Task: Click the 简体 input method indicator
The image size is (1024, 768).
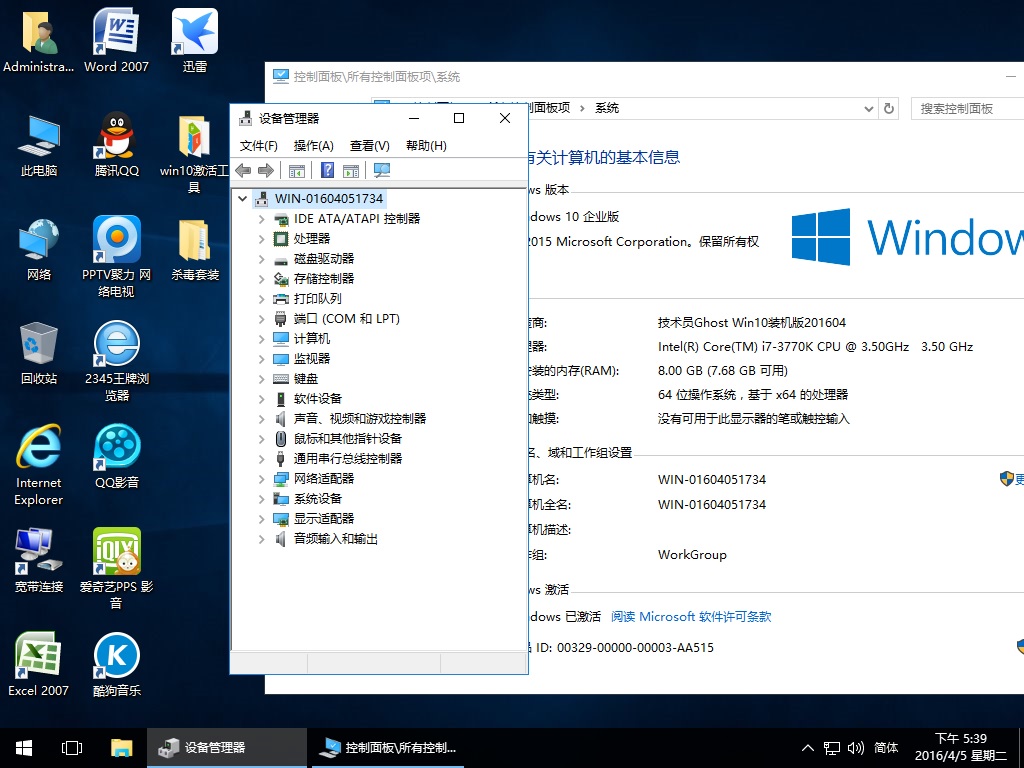Action: tap(886, 748)
